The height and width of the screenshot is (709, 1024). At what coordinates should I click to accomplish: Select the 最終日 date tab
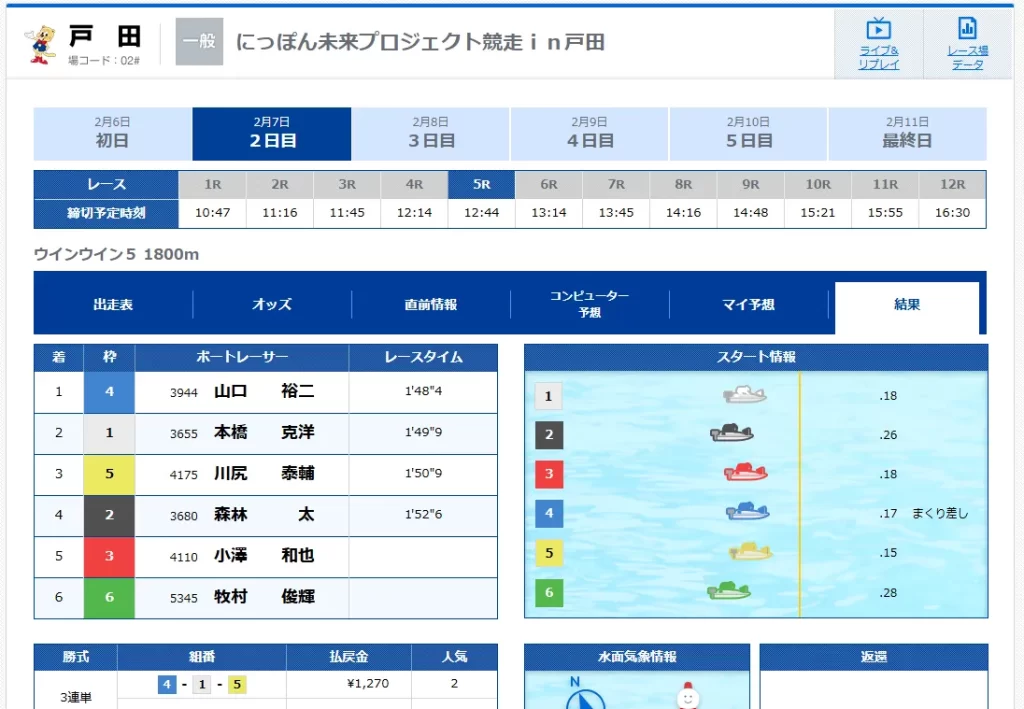click(906, 133)
